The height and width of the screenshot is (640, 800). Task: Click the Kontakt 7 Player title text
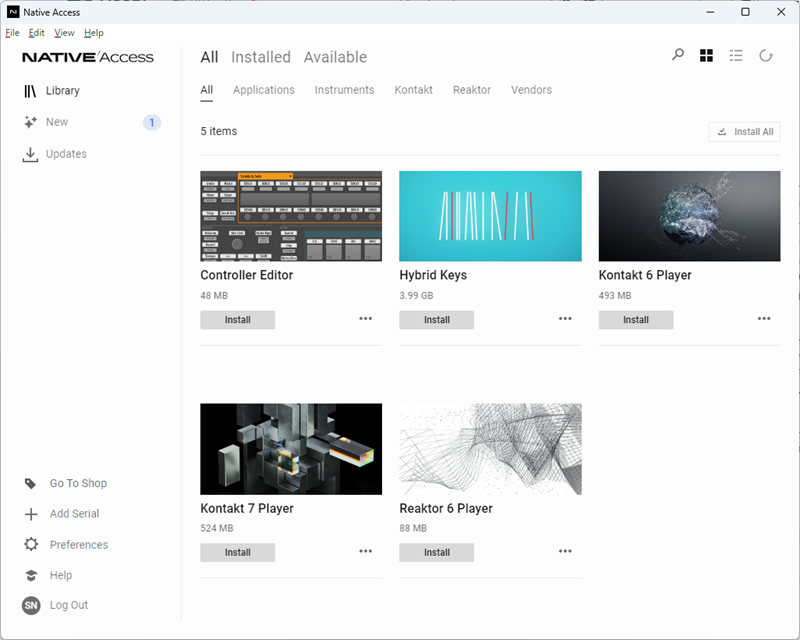[247, 508]
